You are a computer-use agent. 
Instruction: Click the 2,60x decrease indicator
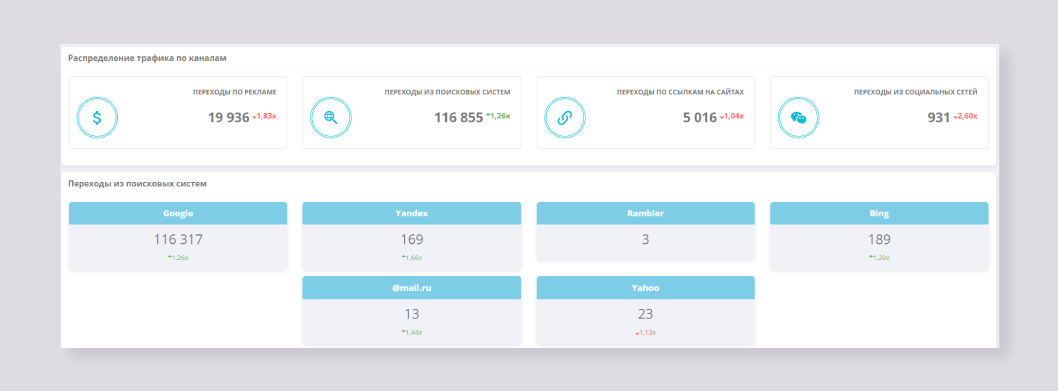[966, 116]
